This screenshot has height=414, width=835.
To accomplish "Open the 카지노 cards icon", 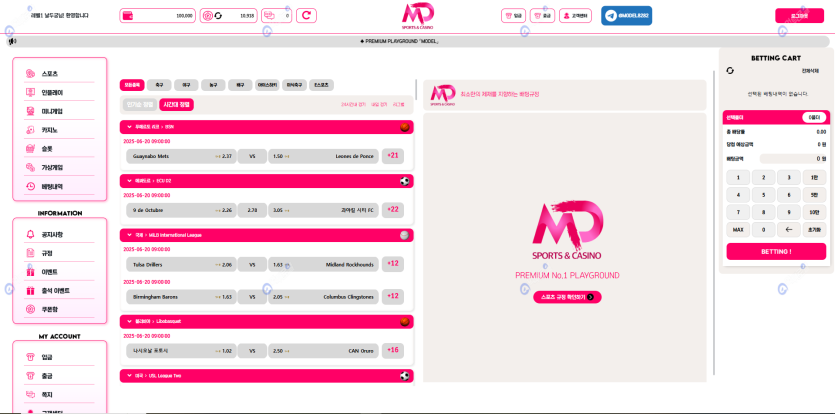I will [x=30, y=130].
